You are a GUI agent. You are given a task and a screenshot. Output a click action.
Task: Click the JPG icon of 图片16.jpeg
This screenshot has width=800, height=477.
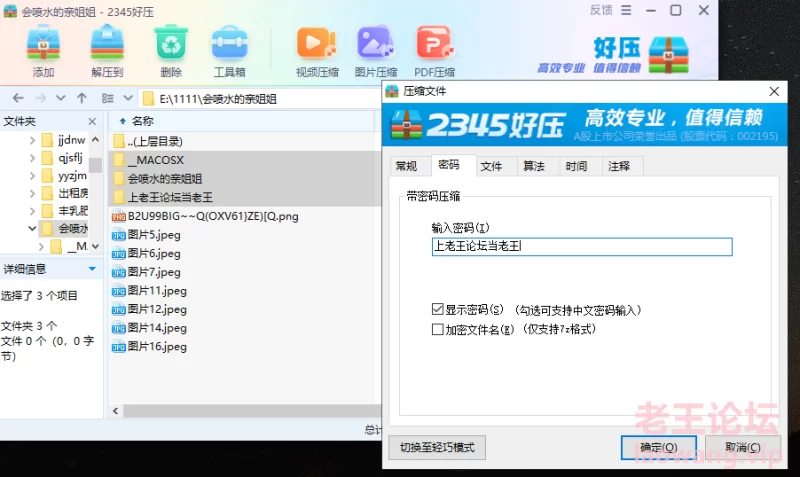[x=119, y=347]
